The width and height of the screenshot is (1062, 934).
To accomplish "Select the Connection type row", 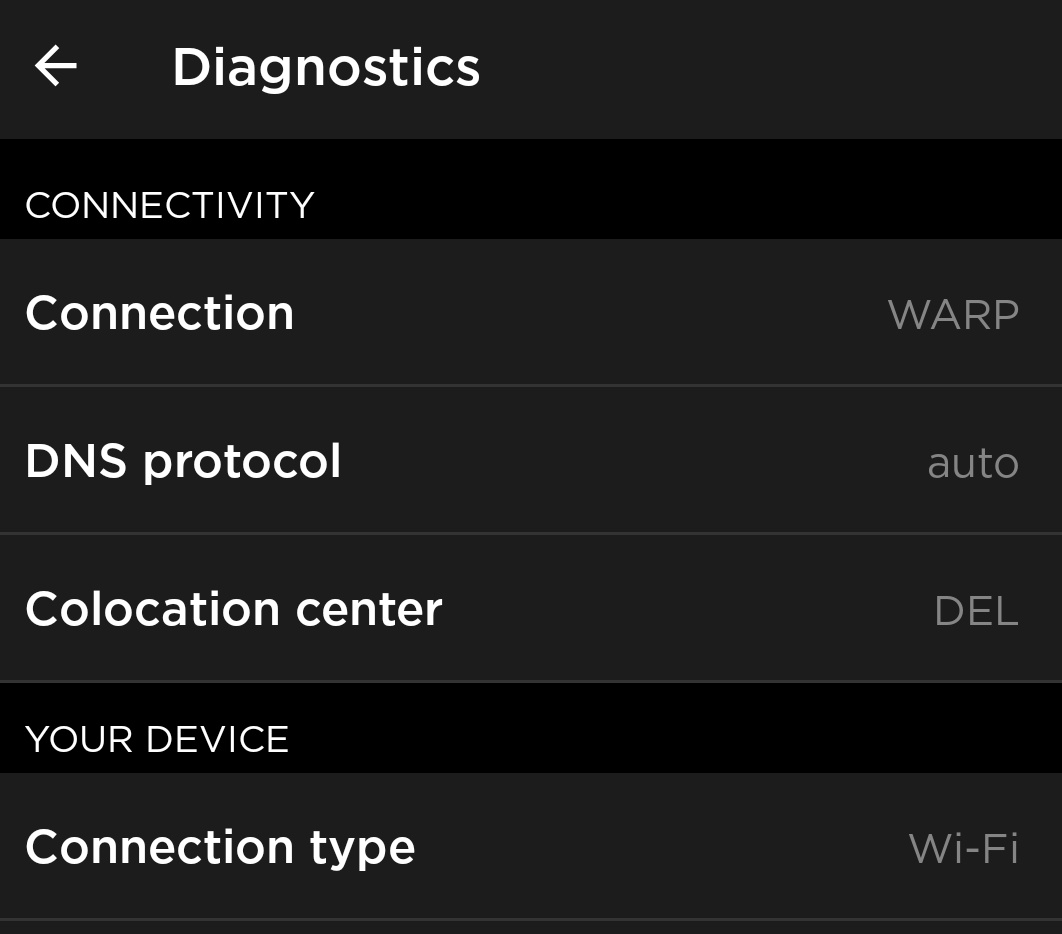I will pos(531,846).
